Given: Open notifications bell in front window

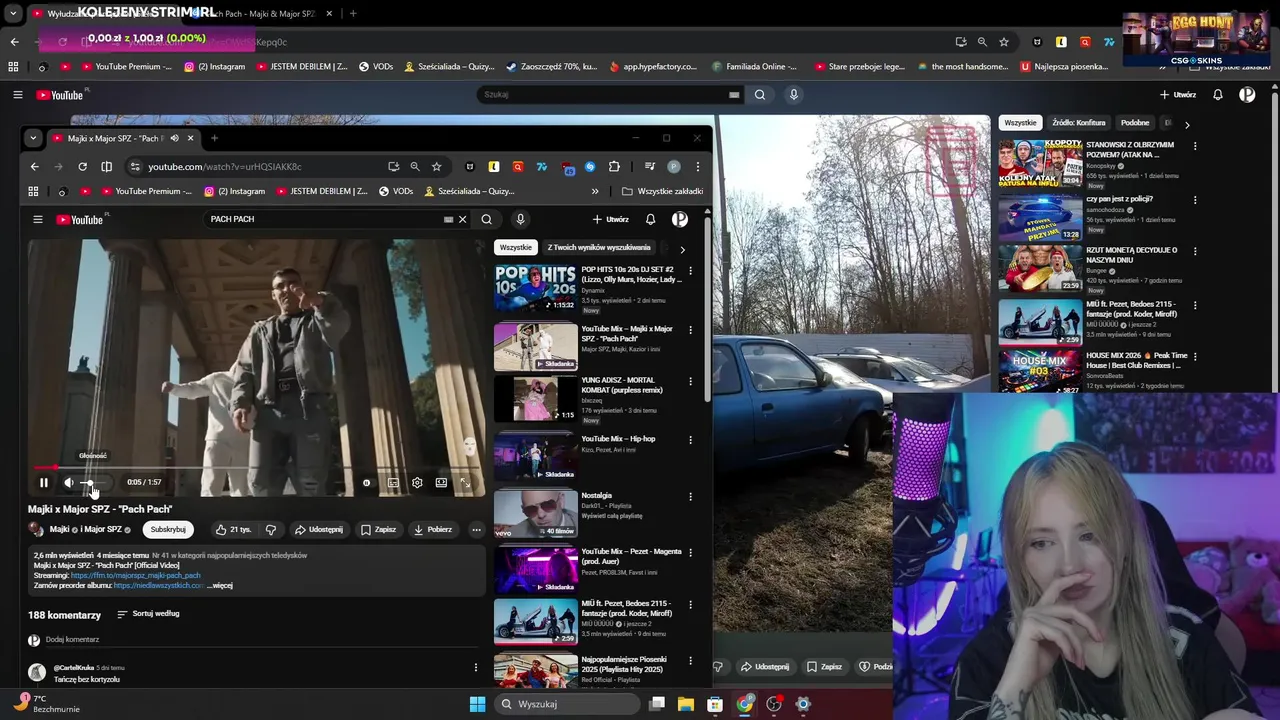Looking at the screenshot, I should click(650, 219).
